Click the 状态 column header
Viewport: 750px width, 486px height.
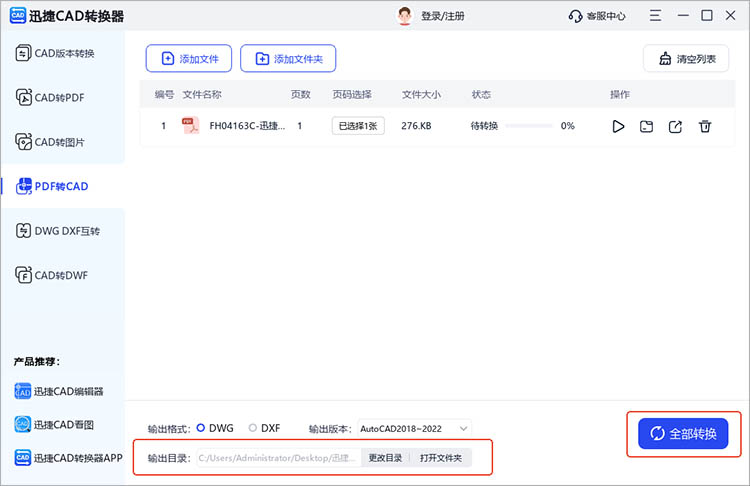click(x=481, y=94)
